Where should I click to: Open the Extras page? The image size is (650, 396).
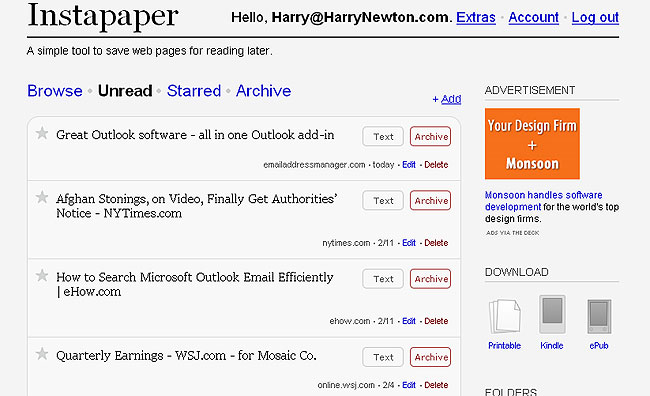coord(476,17)
